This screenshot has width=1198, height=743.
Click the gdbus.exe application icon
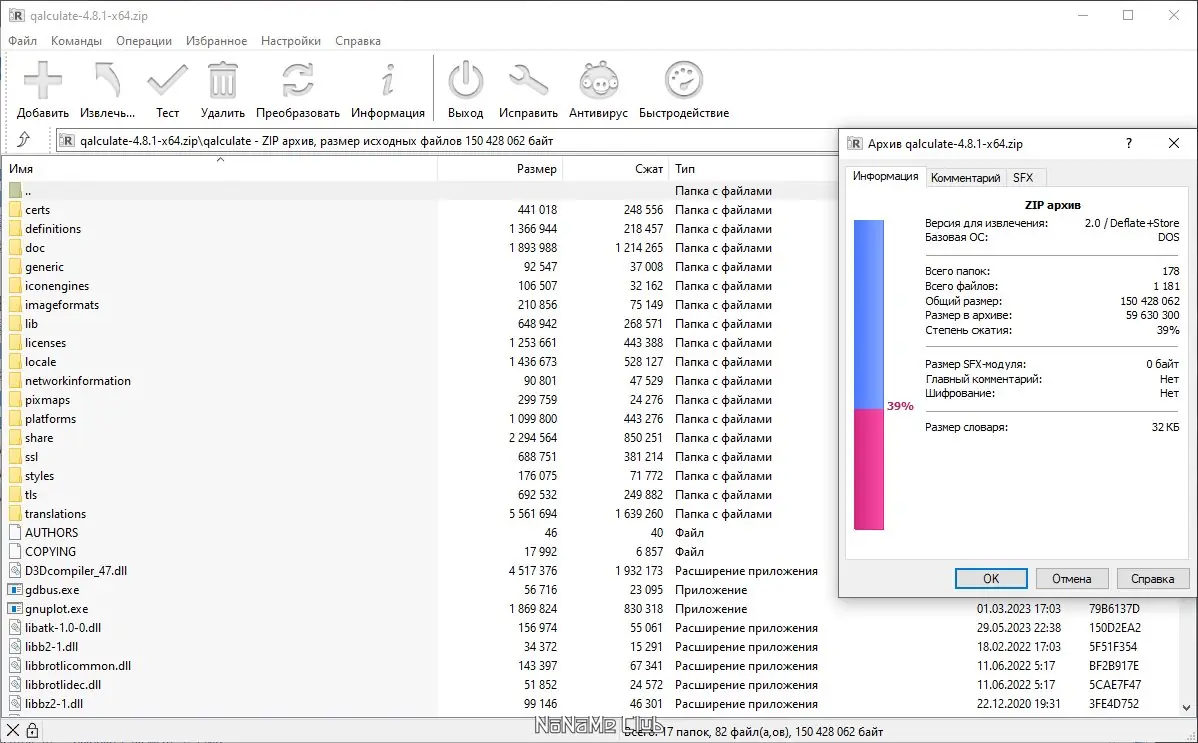tap(15, 589)
